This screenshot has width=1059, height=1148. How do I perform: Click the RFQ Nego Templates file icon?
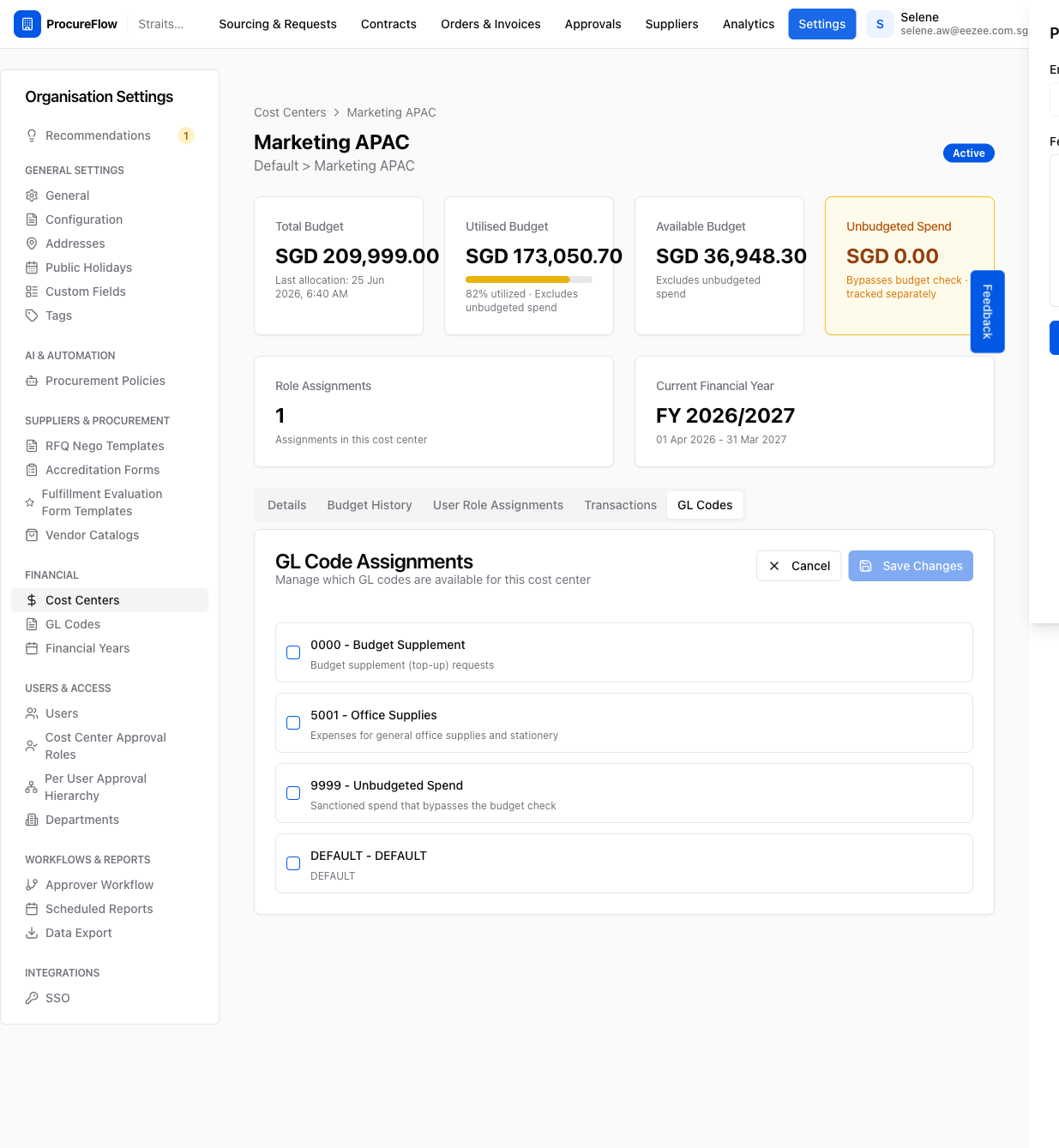[x=32, y=446]
